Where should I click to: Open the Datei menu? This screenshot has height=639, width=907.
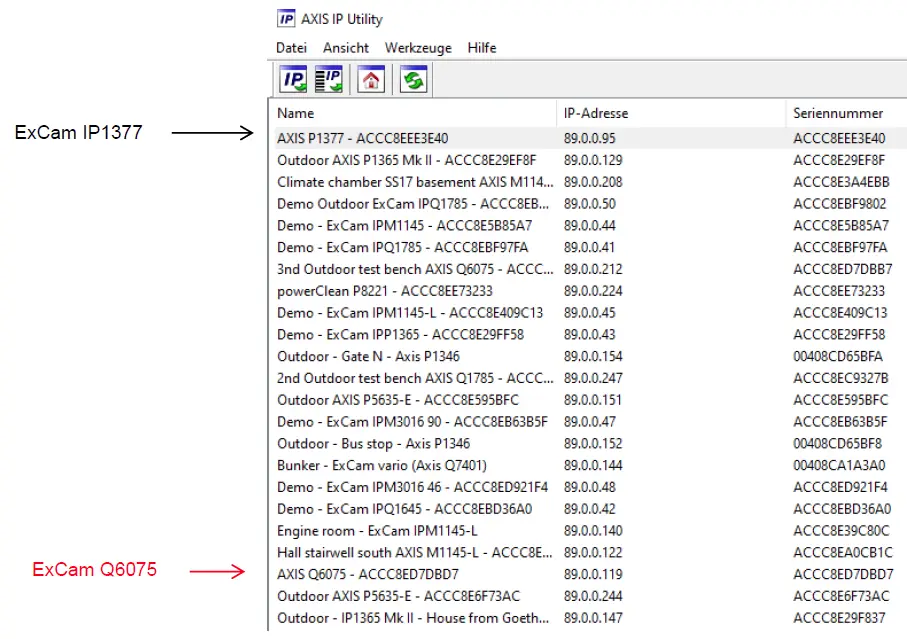tap(291, 48)
